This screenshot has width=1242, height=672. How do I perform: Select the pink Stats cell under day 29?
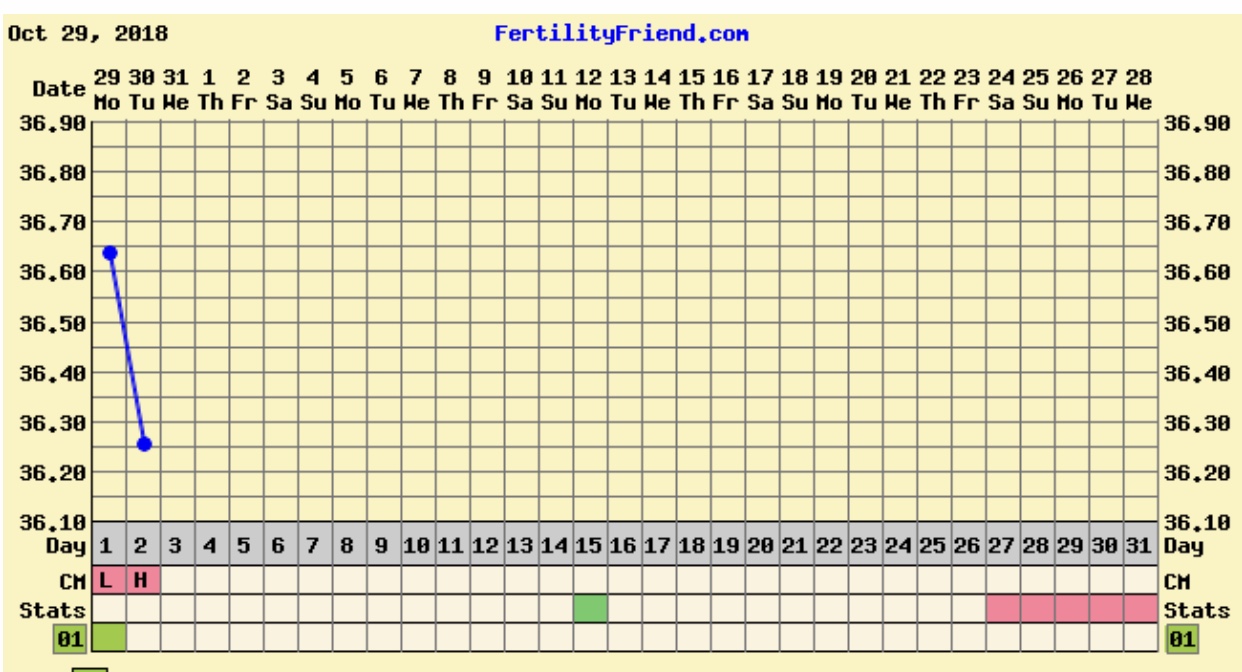[x=1072, y=608]
